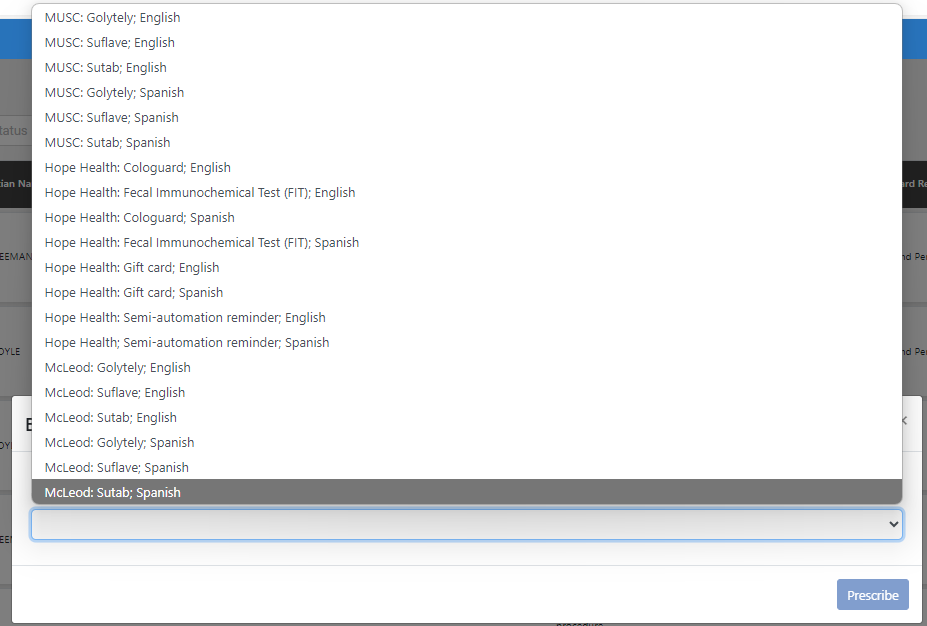This screenshot has width=927, height=626.
Task: Pick Hope Health: Cologuard; English
Action: click(466, 168)
